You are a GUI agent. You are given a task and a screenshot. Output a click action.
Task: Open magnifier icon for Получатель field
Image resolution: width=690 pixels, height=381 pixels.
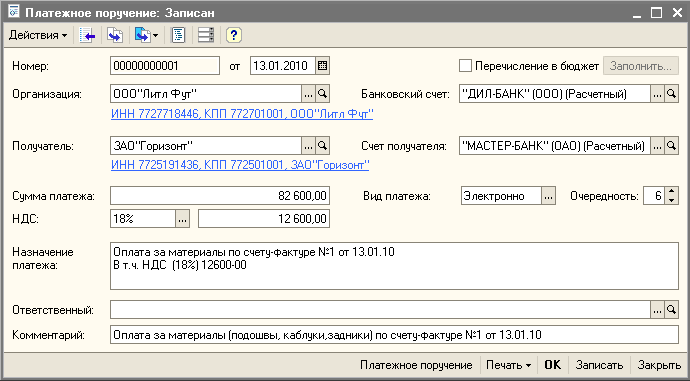click(323, 146)
